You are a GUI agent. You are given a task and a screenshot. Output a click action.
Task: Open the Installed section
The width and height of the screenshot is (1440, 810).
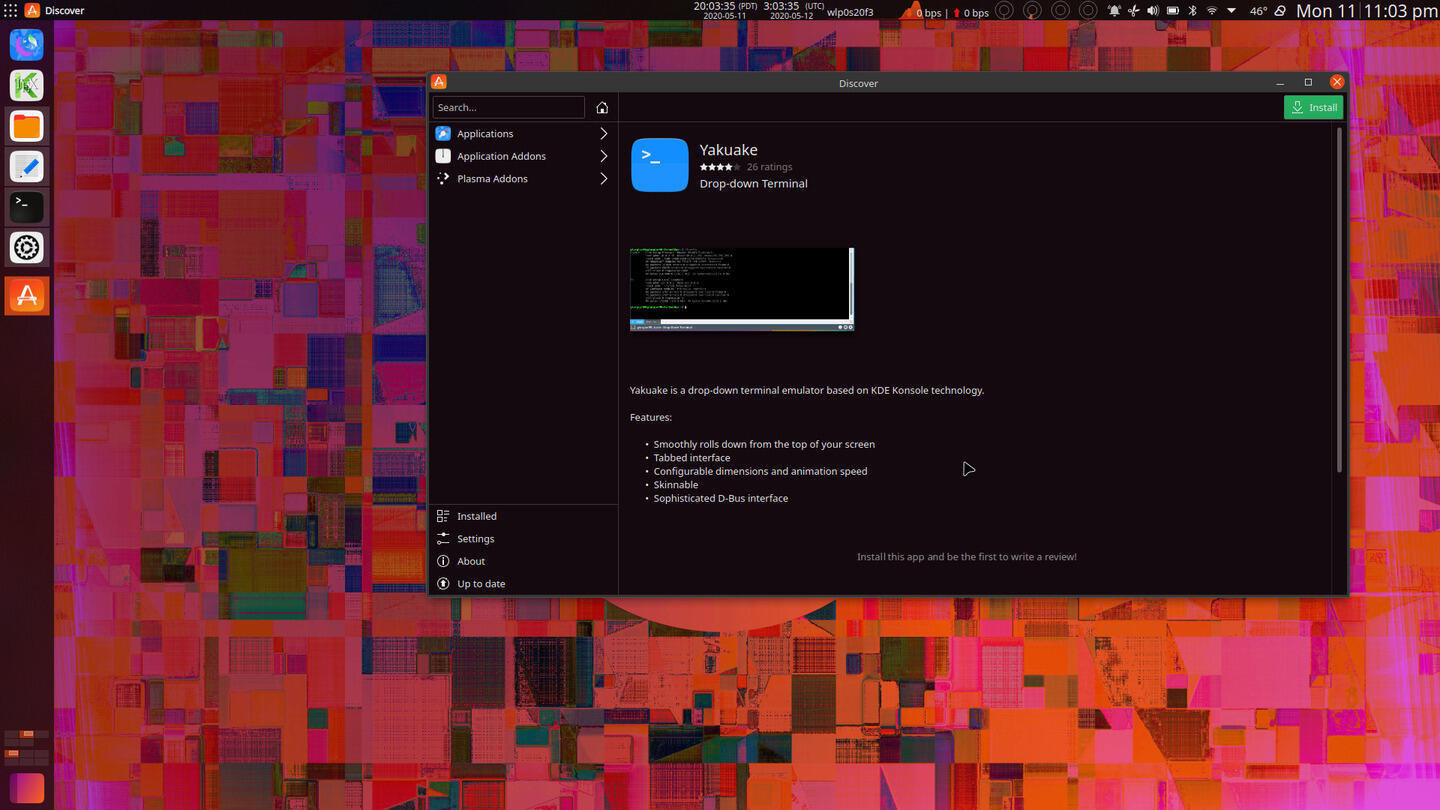coord(523,516)
